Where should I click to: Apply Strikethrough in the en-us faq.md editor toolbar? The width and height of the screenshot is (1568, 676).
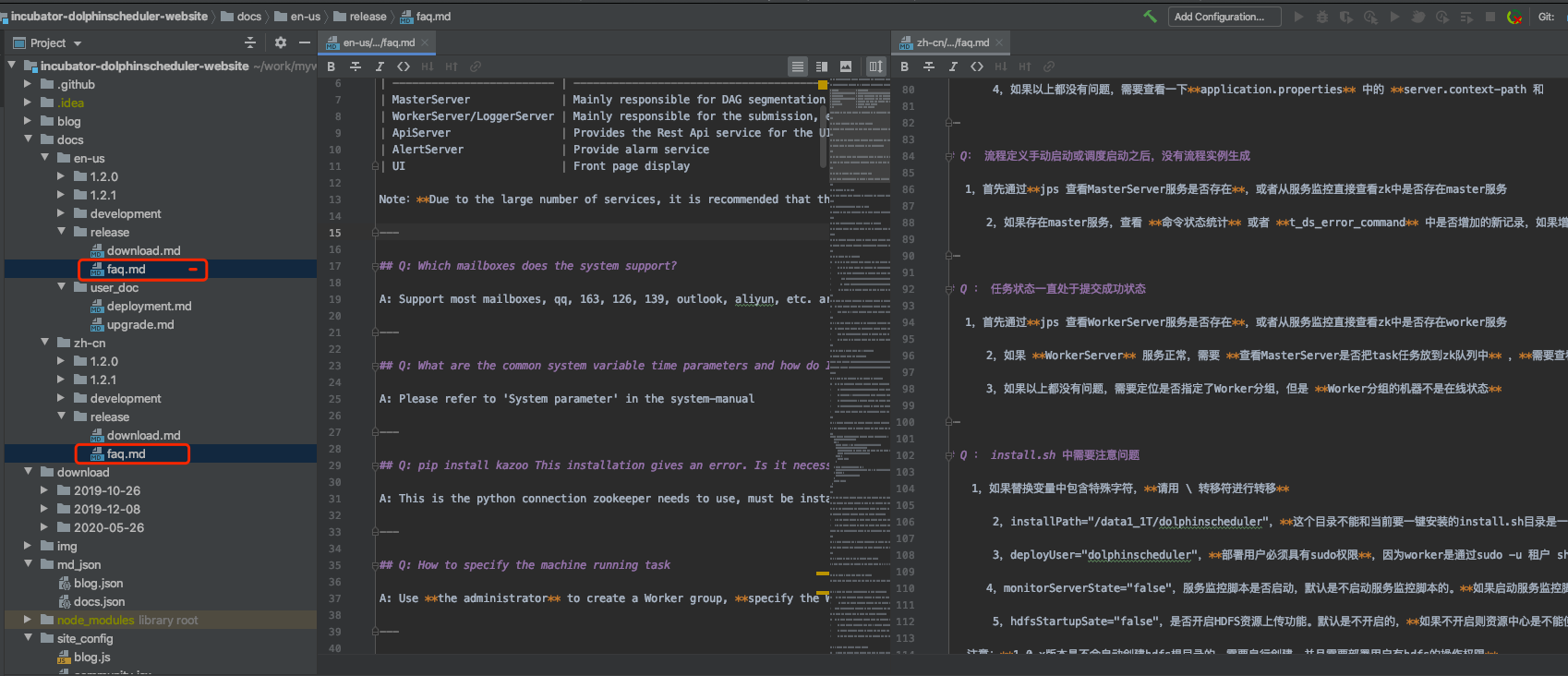tap(356, 66)
